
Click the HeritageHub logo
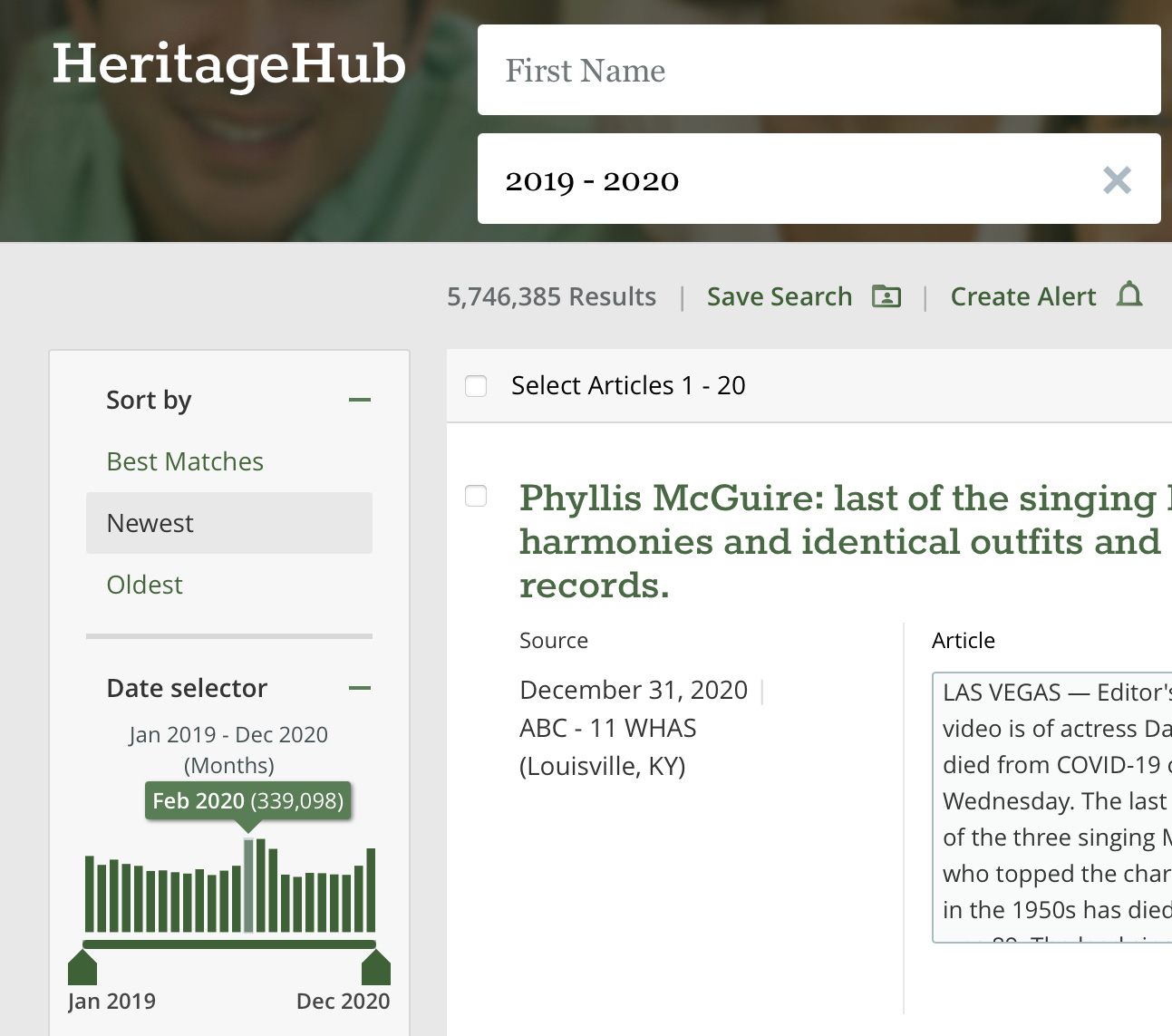(x=228, y=64)
